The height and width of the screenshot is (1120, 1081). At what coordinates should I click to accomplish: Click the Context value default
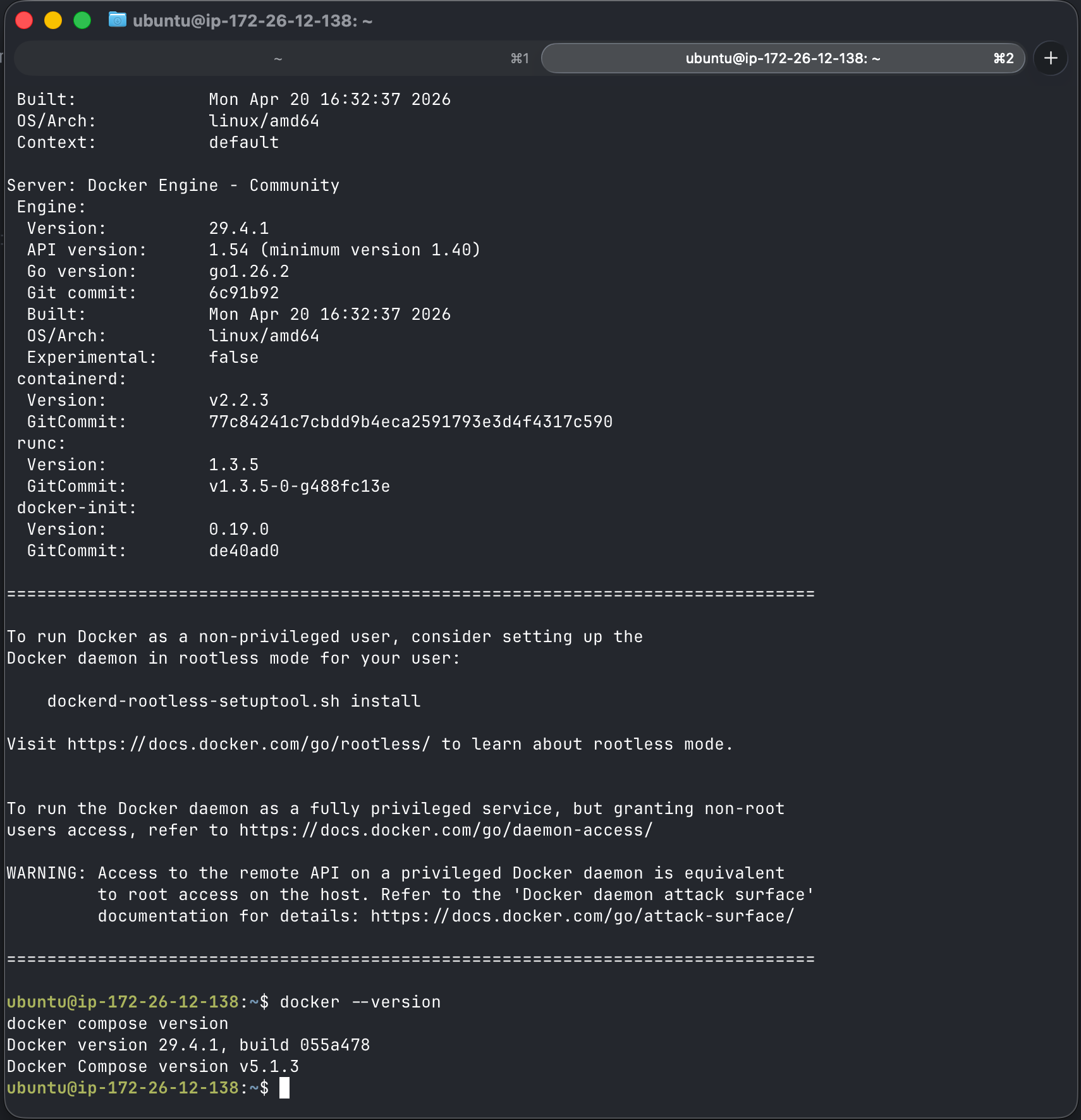point(244,142)
